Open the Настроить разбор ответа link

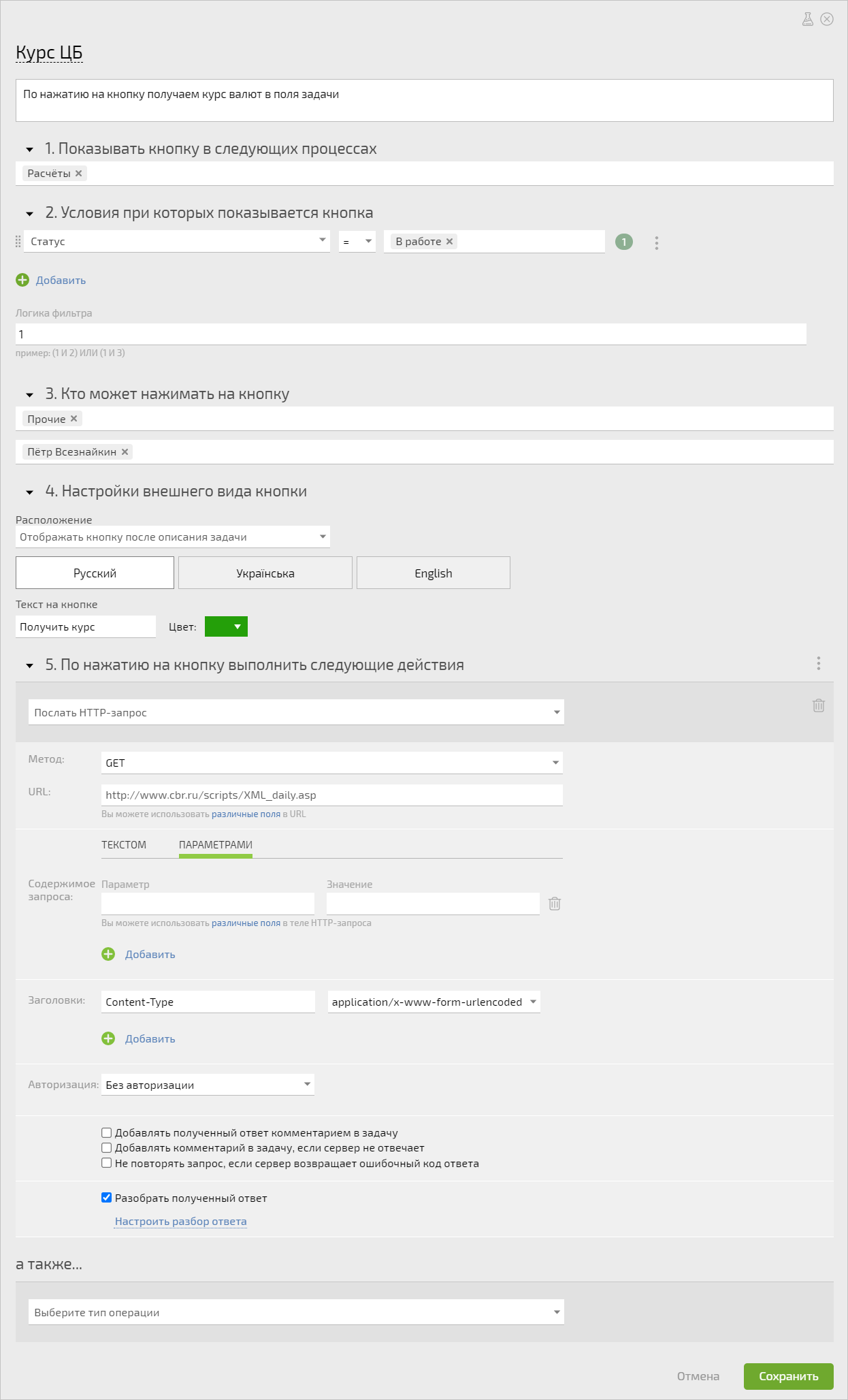tap(181, 1221)
